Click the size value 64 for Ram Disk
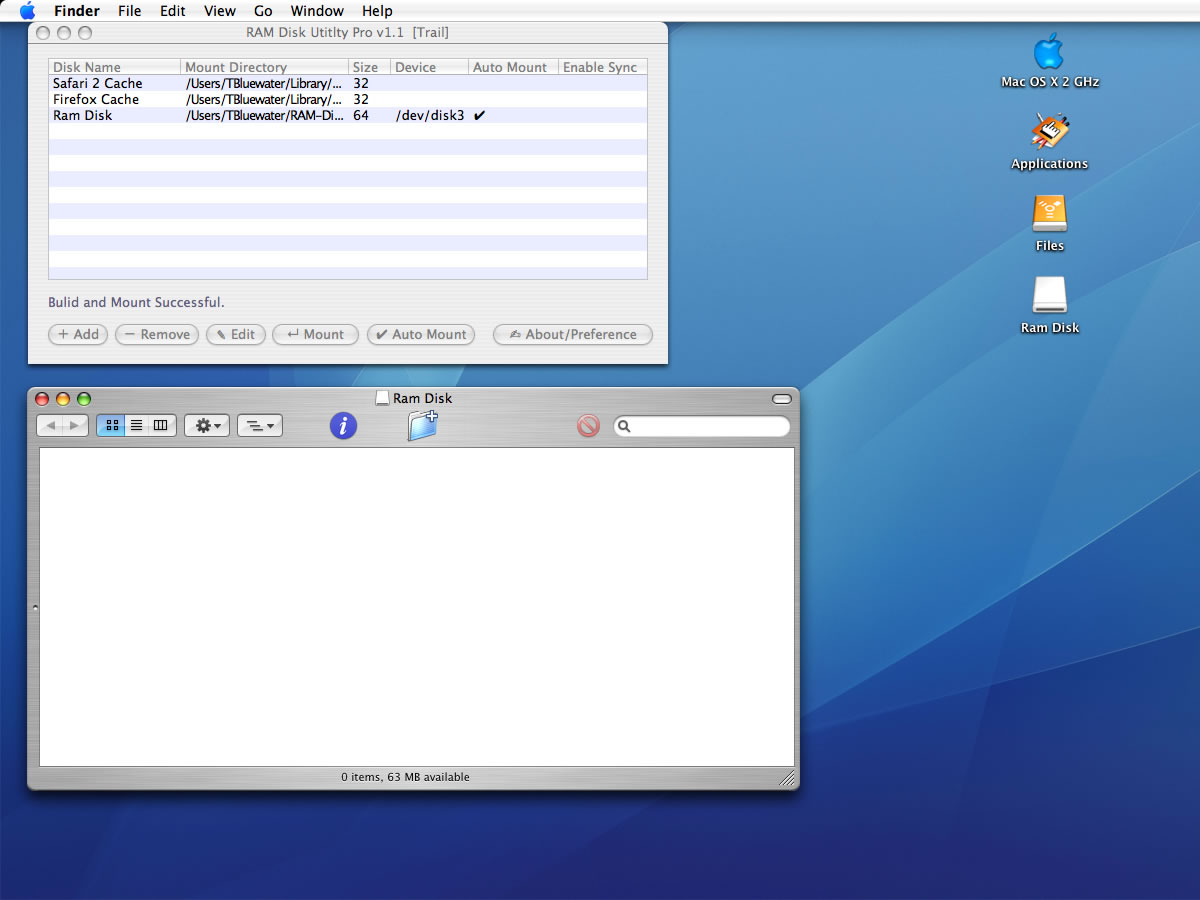 click(361, 115)
